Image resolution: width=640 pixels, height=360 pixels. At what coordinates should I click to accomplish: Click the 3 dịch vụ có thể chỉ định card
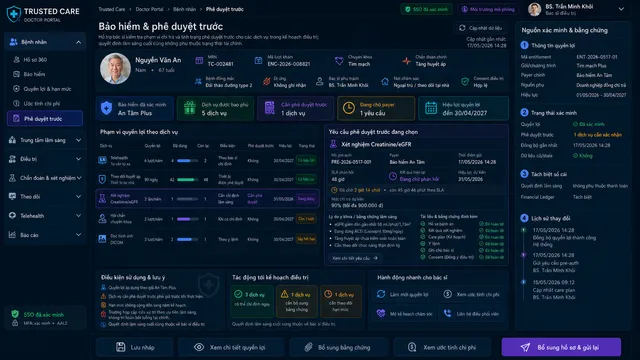click(252, 301)
